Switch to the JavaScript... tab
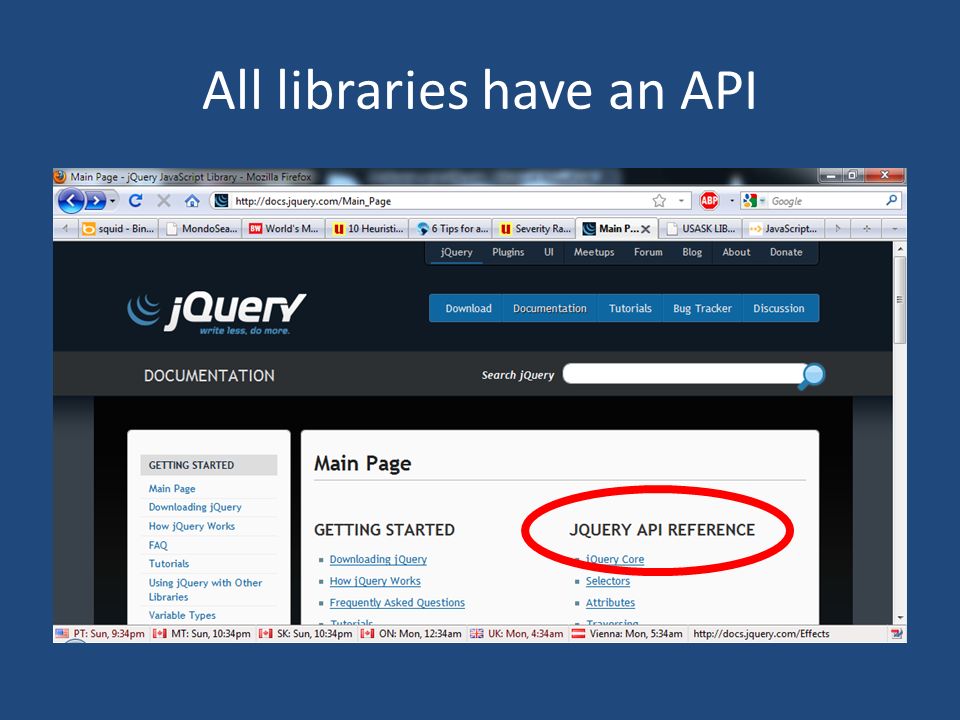Screen dimensions: 960x720 click(x=784, y=228)
